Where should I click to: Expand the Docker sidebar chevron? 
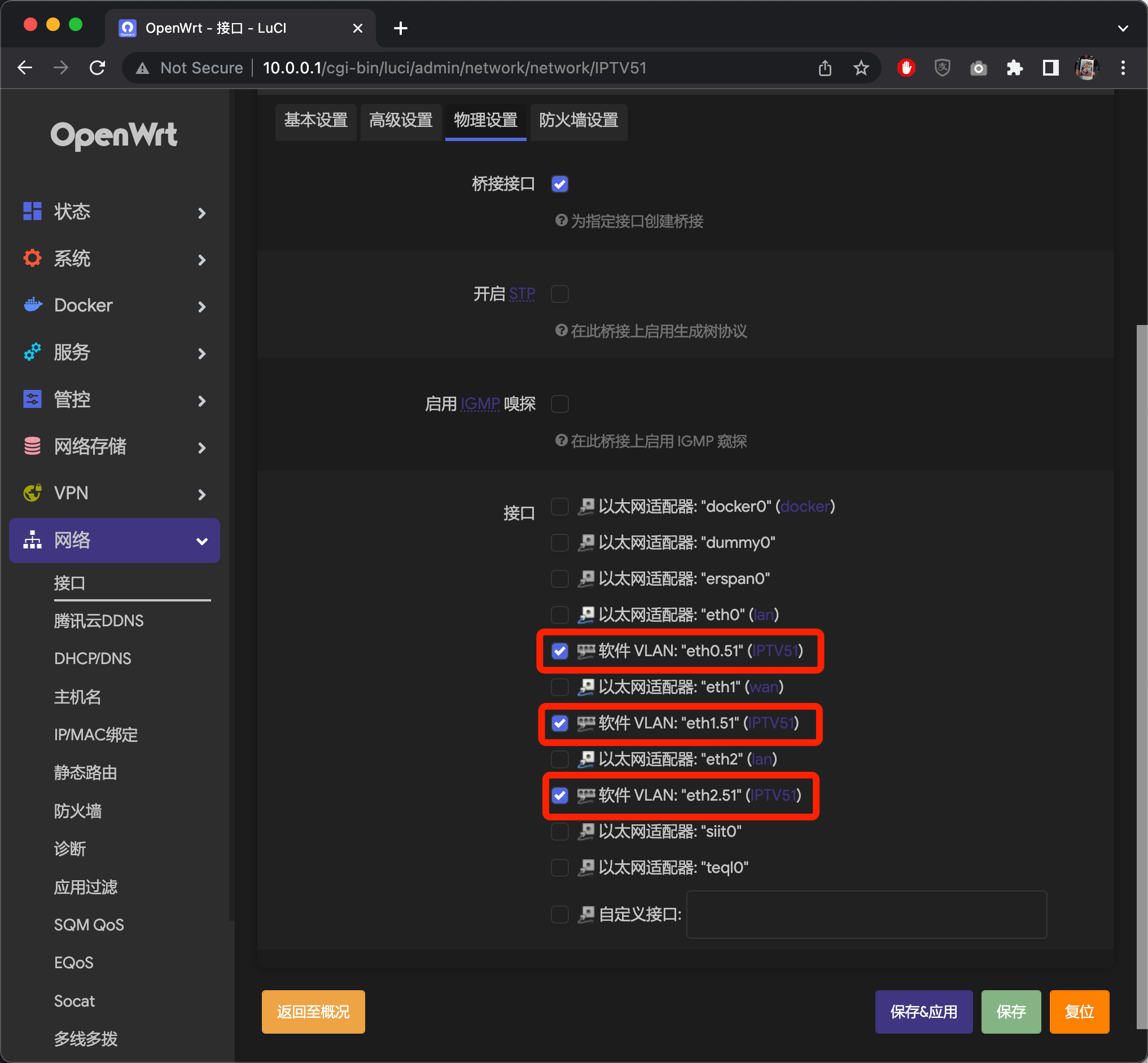pos(202,306)
